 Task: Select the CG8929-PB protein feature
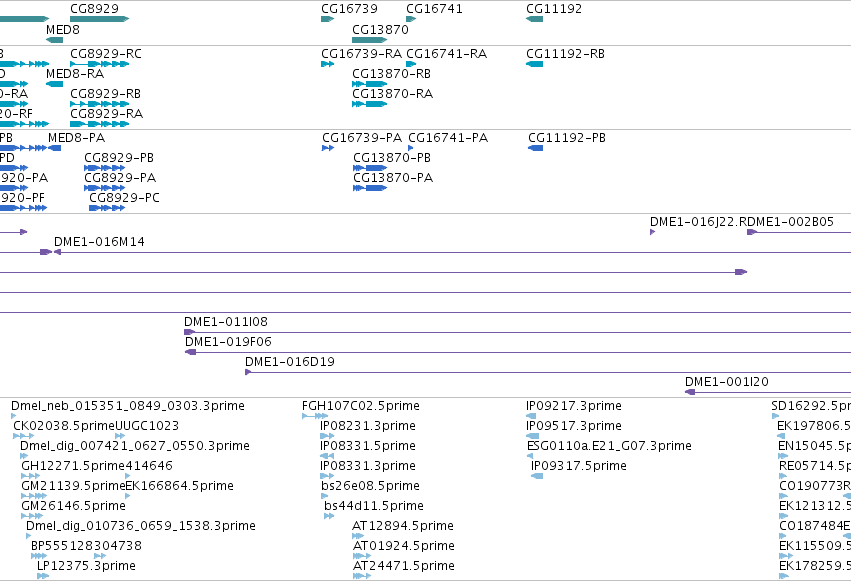(104, 168)
